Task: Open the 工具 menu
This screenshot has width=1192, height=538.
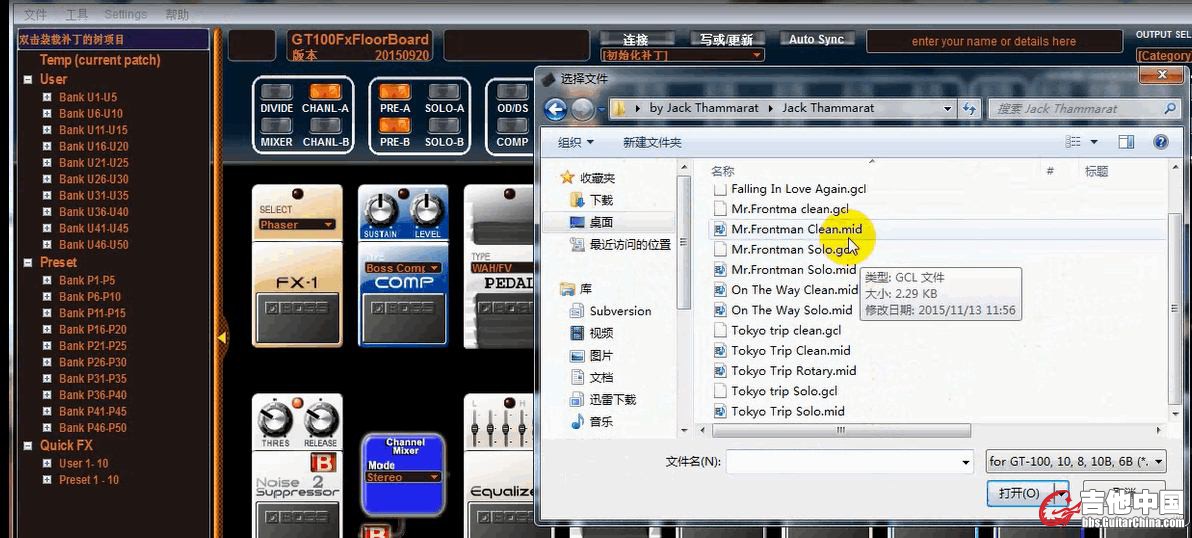Action: 76,14
